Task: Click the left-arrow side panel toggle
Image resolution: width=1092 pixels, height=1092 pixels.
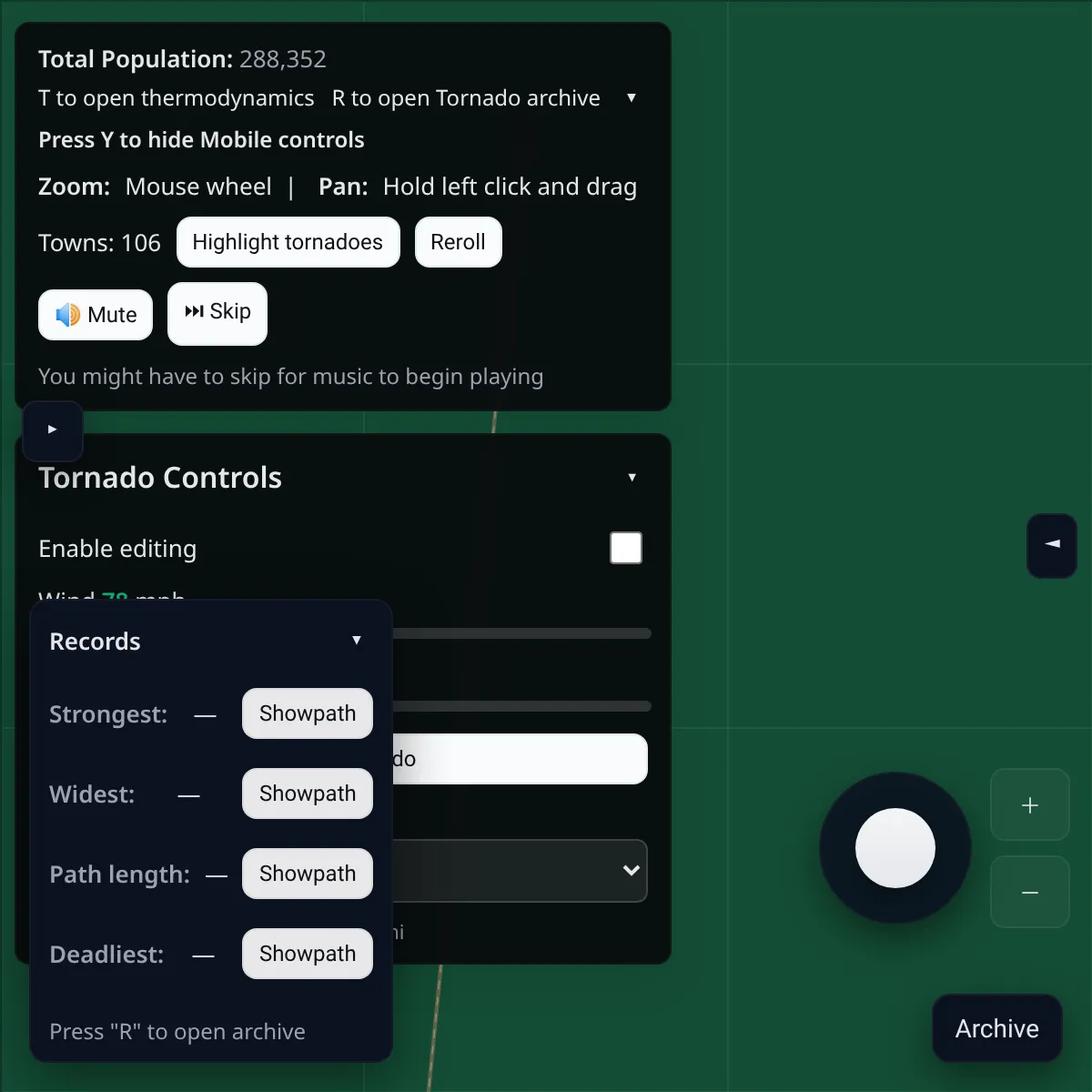Action: (1052, 545)
